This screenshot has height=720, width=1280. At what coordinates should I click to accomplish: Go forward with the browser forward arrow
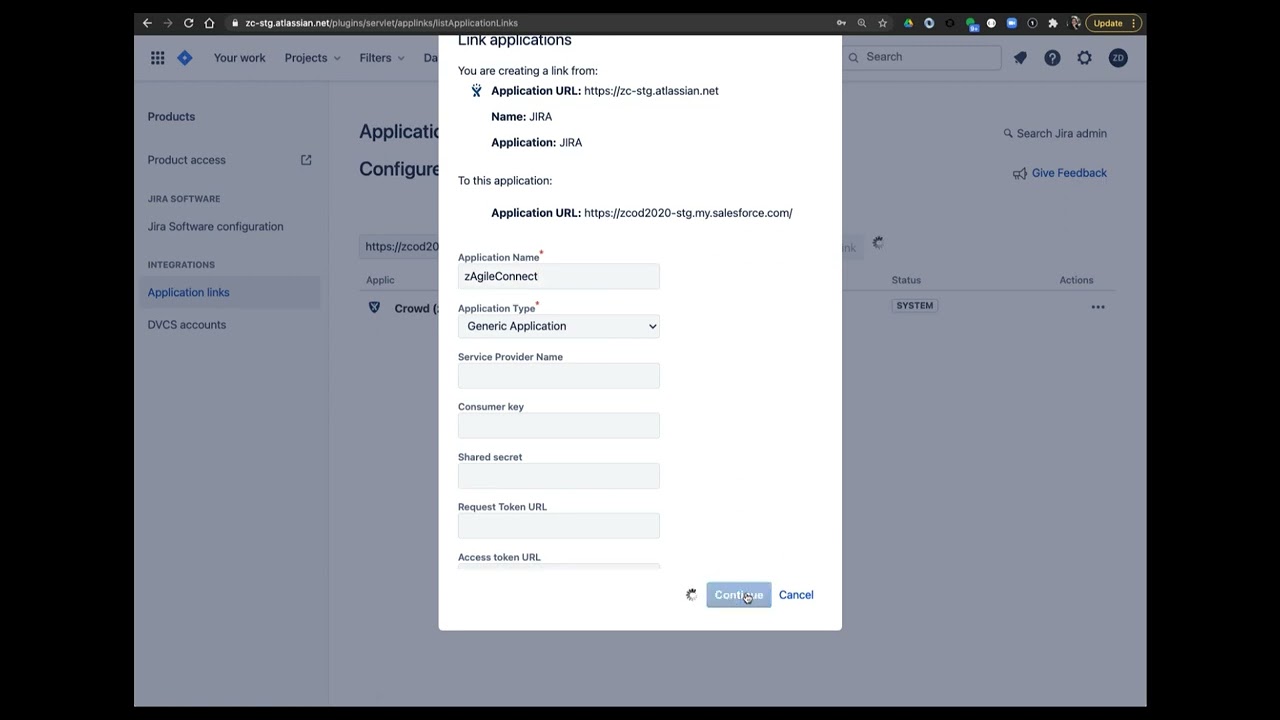[x=167, y=23]
